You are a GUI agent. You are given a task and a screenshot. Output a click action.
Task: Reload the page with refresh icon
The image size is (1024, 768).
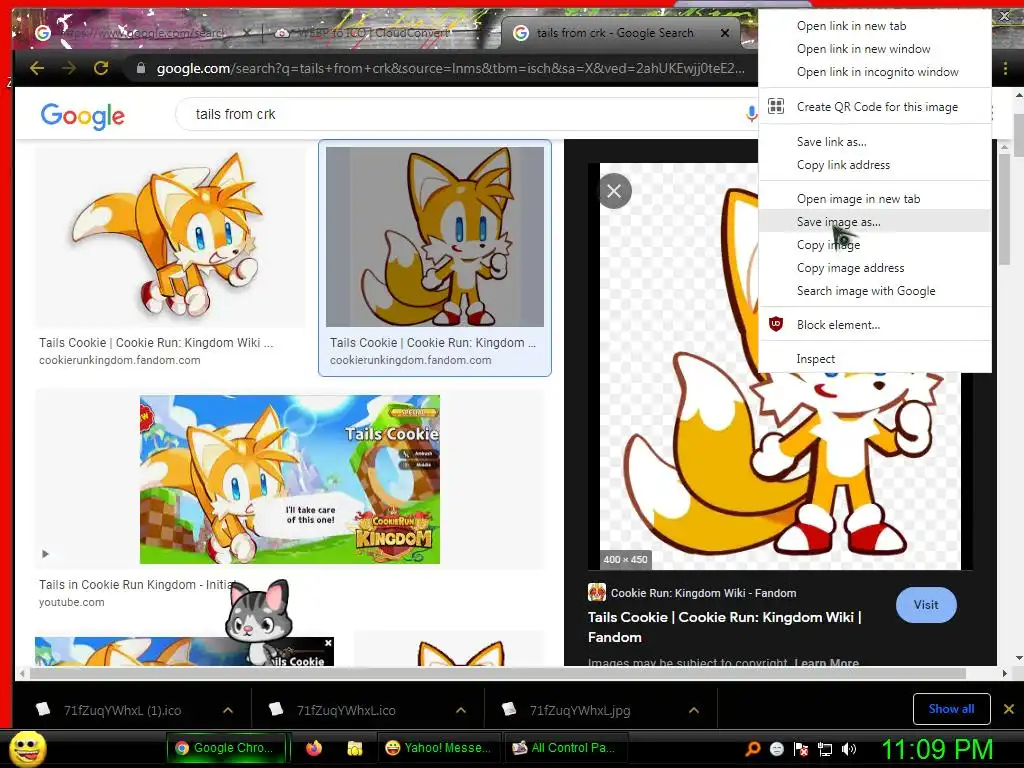point(101,68)
